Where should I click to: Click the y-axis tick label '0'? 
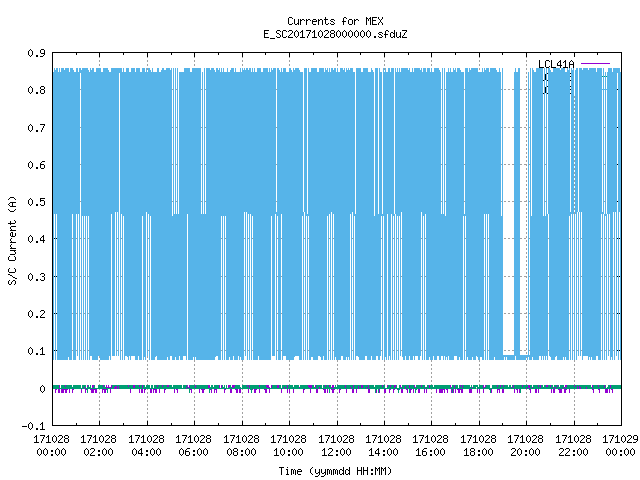coord(42,389)
